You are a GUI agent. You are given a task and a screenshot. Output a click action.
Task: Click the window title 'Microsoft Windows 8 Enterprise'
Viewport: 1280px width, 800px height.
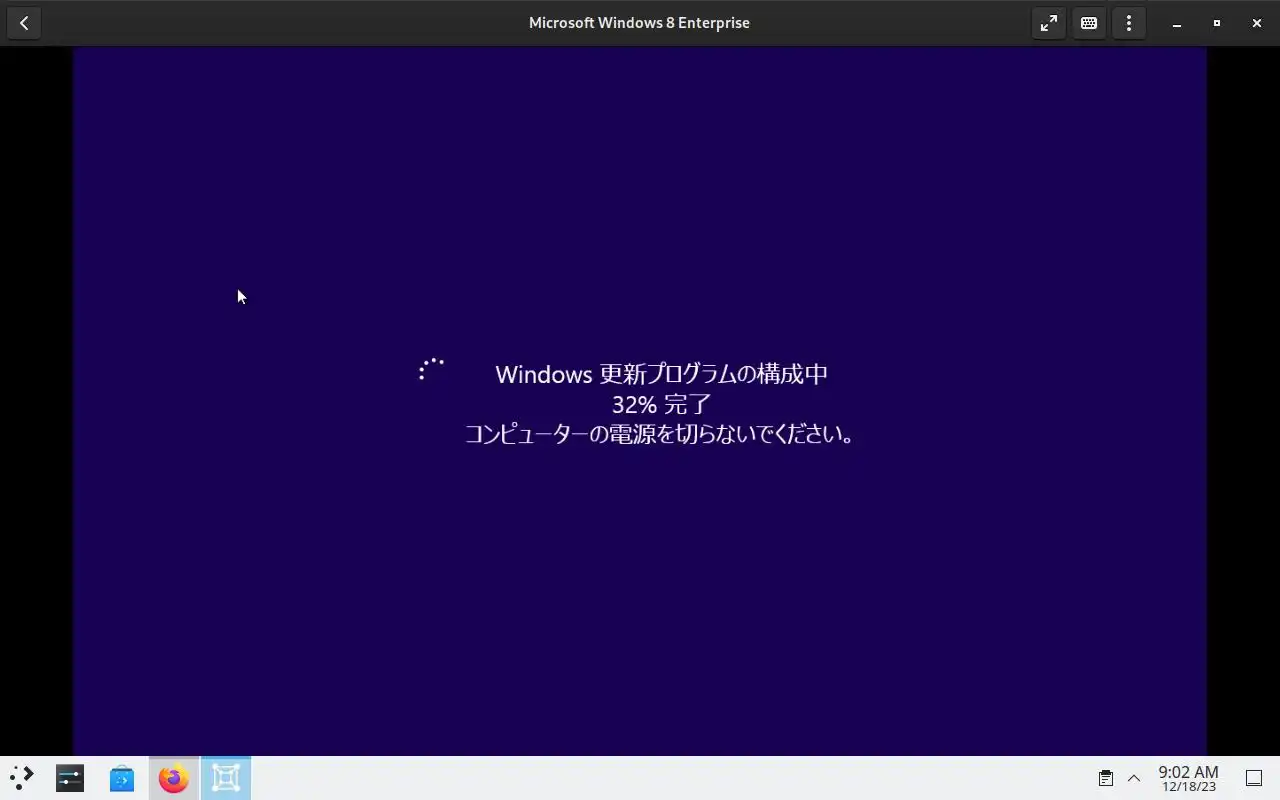pos(639,23)
